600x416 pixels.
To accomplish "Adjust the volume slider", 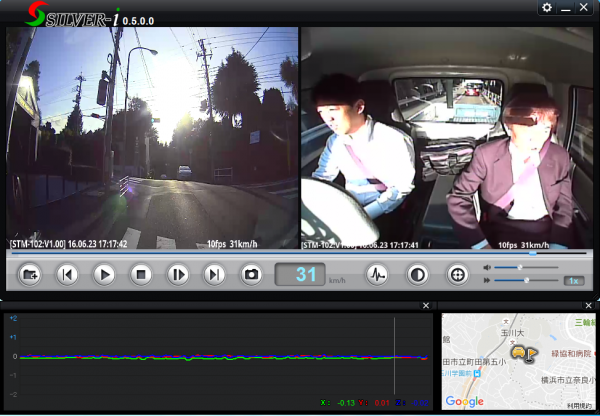I will click(x=520, y=267).
